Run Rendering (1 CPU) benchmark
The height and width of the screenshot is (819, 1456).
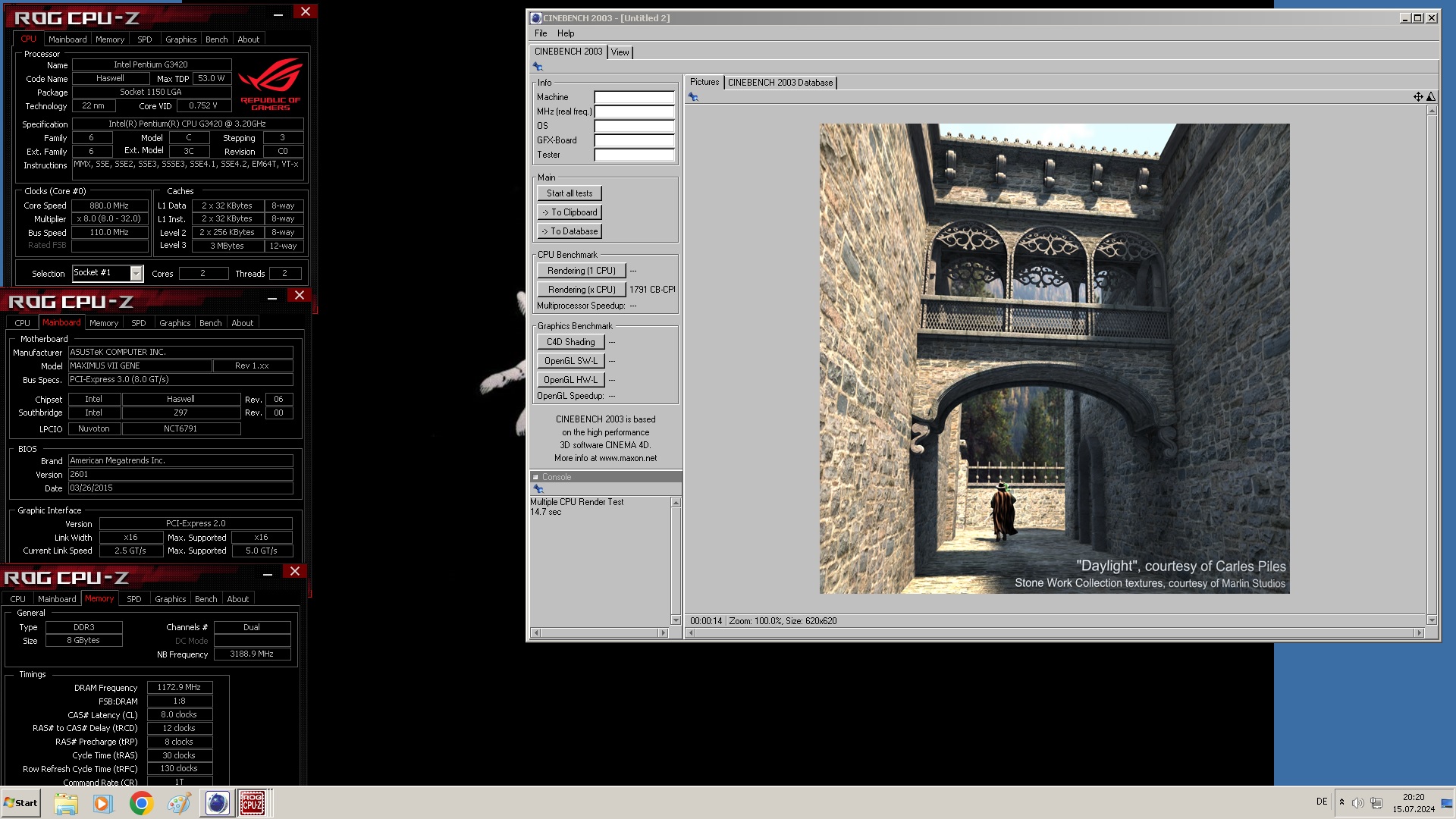[582, 271]
